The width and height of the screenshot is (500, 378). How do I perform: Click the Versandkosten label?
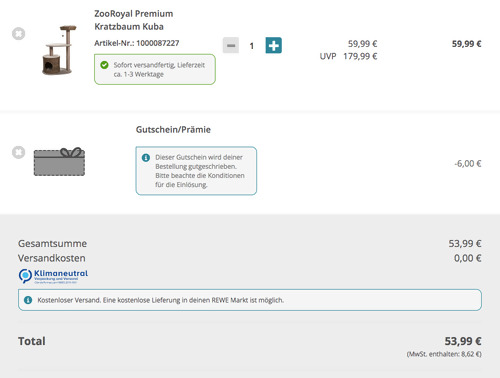pyautogui.click(x=52, y=258)
